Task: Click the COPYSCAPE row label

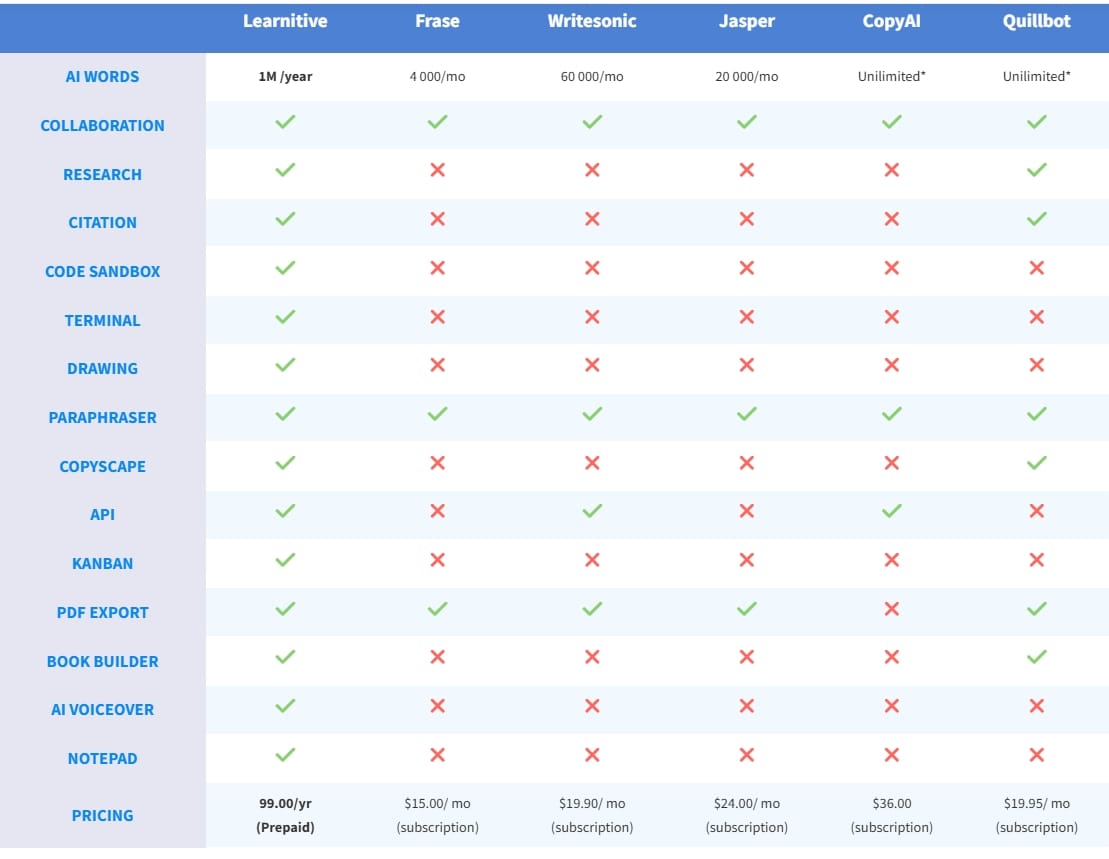Action: point(102,466)
